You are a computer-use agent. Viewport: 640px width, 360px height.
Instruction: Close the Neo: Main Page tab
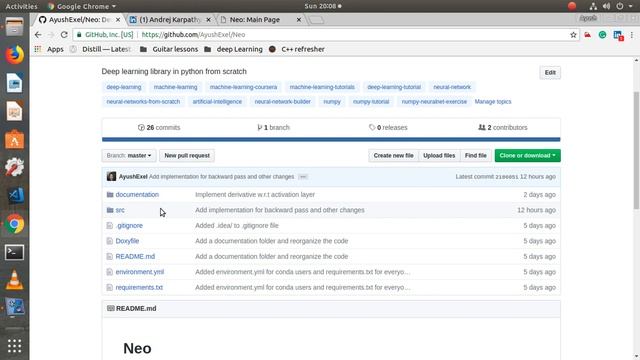click(x=298, y=20)
